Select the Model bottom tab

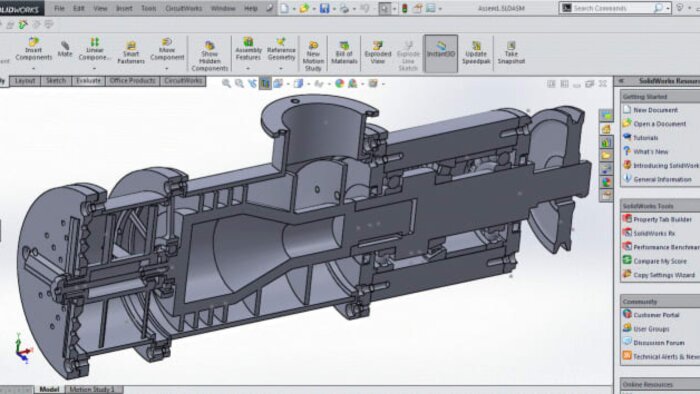49,390
